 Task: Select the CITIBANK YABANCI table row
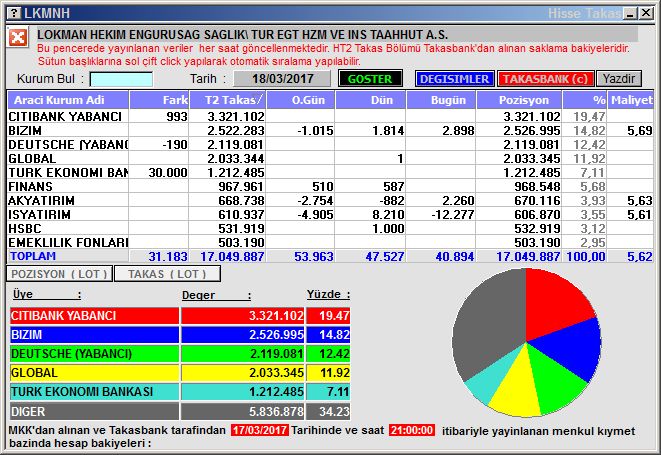tap(330, 116)
